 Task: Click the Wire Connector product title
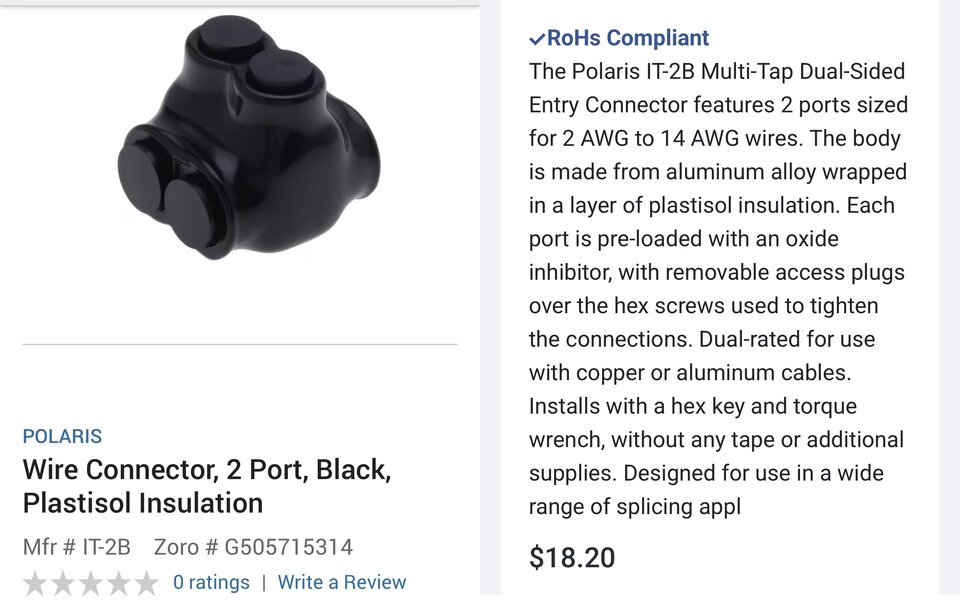coord(206,470)
